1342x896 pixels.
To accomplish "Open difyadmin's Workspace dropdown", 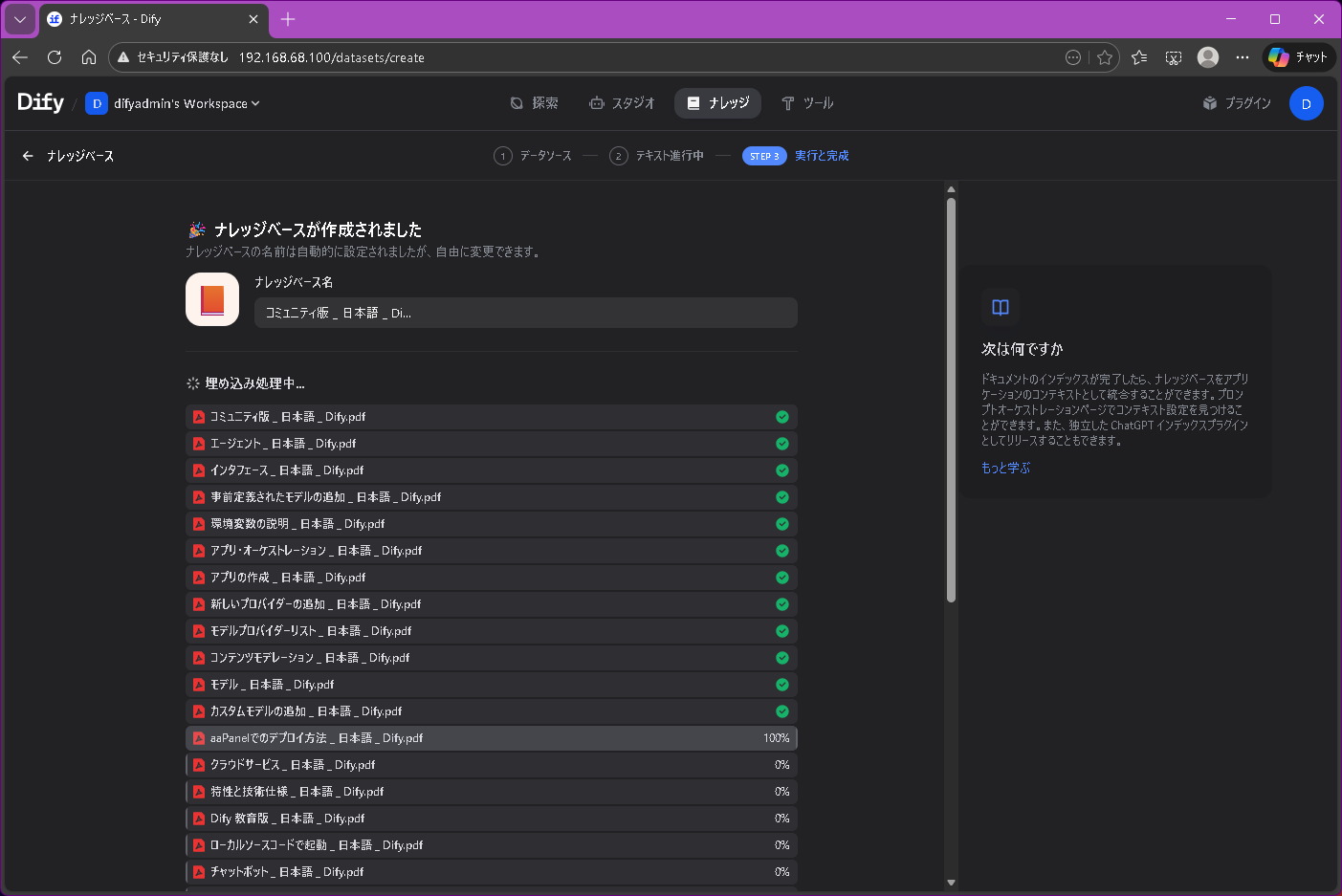I will pos(172,103).
